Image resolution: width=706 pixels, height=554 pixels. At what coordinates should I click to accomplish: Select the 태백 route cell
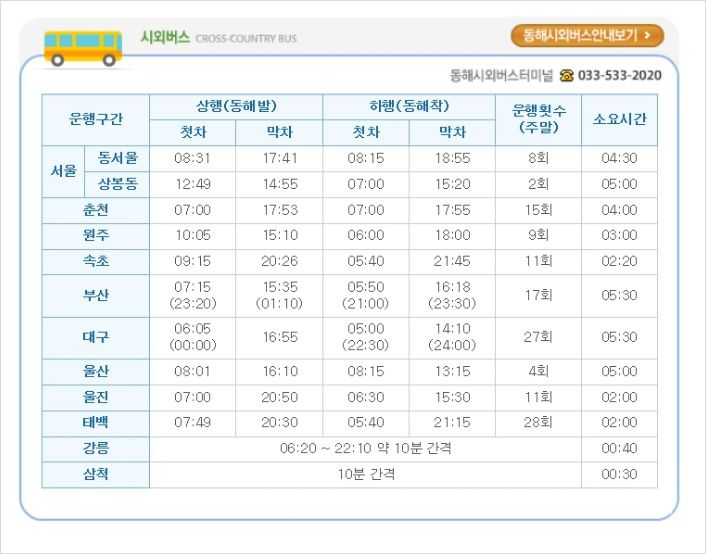click(x=95, y=423)
